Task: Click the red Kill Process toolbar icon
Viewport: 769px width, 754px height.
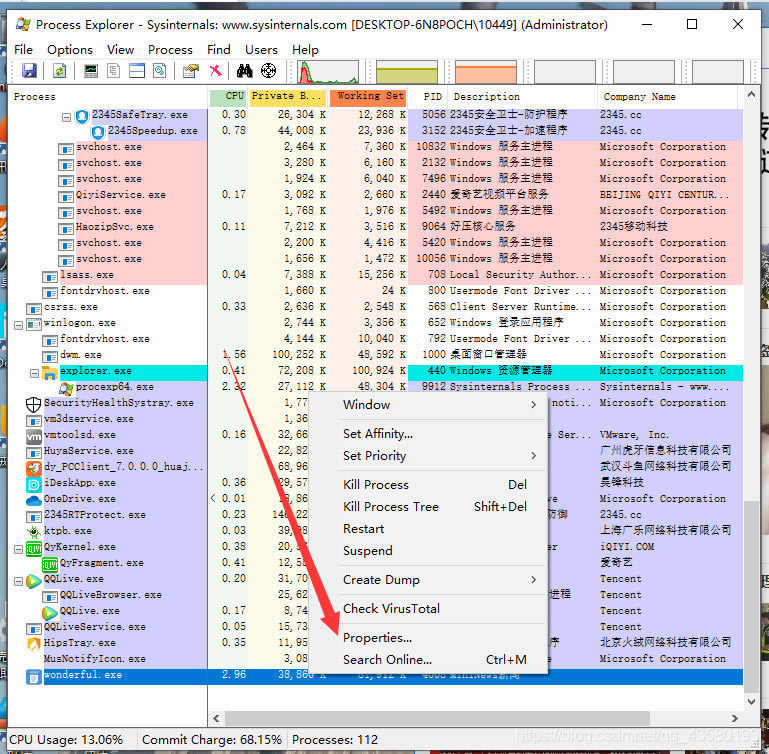Action: tap(215, 71)
